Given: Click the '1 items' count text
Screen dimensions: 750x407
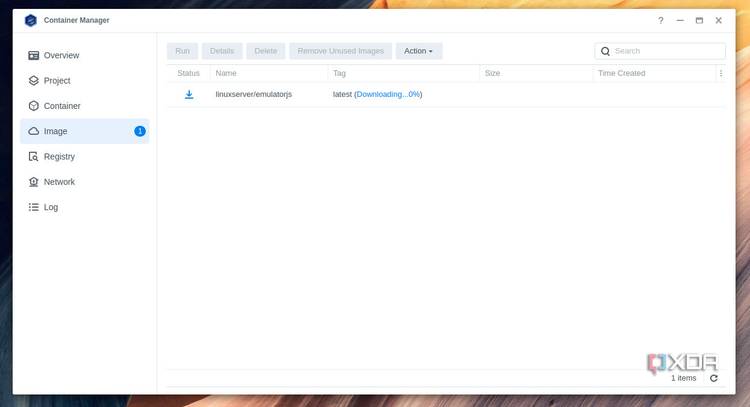Looking at the screenshot, I should point(684,378).
